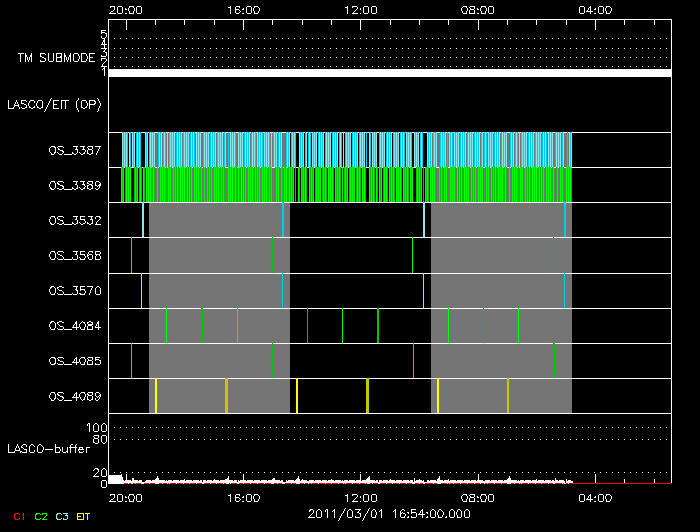Click the green C2 legend label
This screenshot has width=700, height=532.
coord(40,516)
